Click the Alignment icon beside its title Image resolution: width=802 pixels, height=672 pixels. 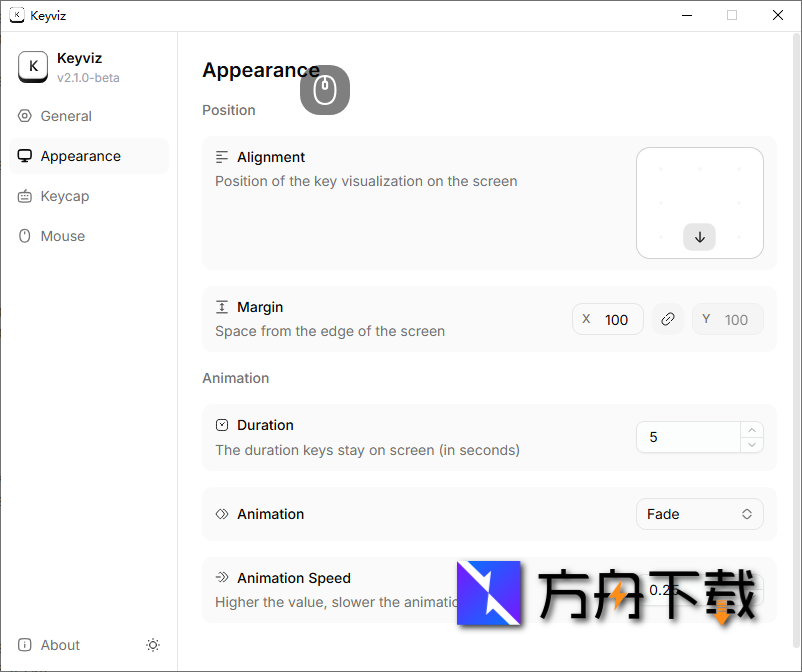point(222,157)
